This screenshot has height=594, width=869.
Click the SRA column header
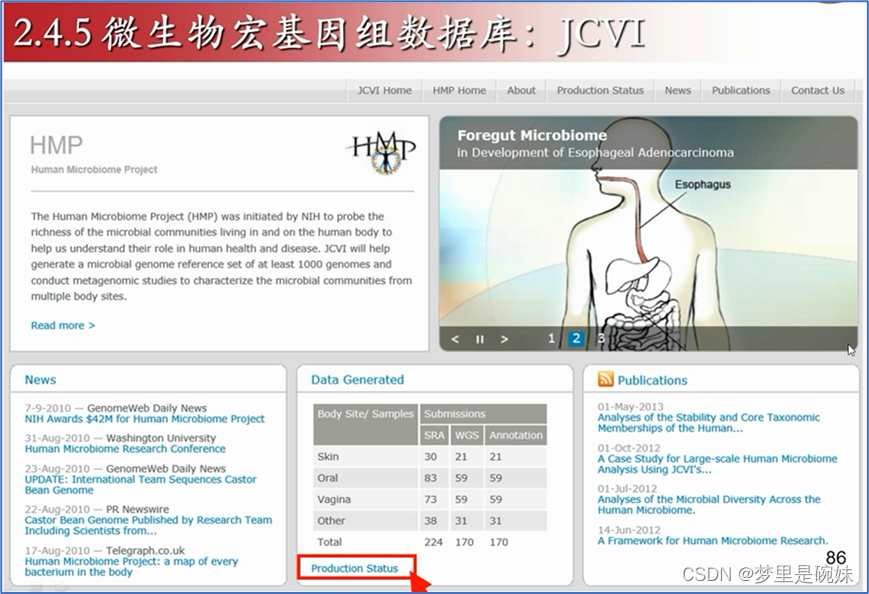pos(434,435)
